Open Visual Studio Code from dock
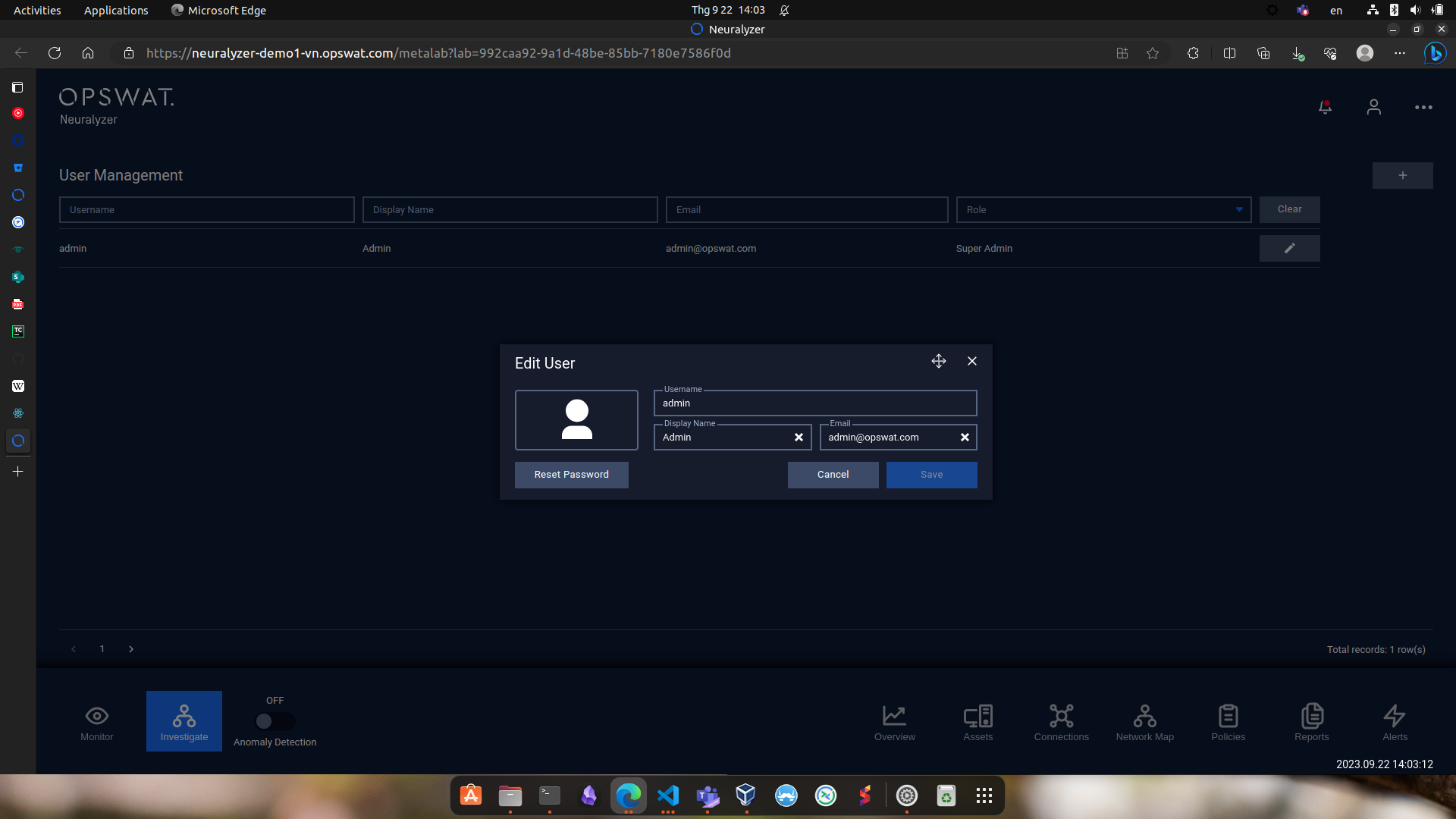Image resolution: width=1456 pixels, height=819 pixels. point(668,795)
